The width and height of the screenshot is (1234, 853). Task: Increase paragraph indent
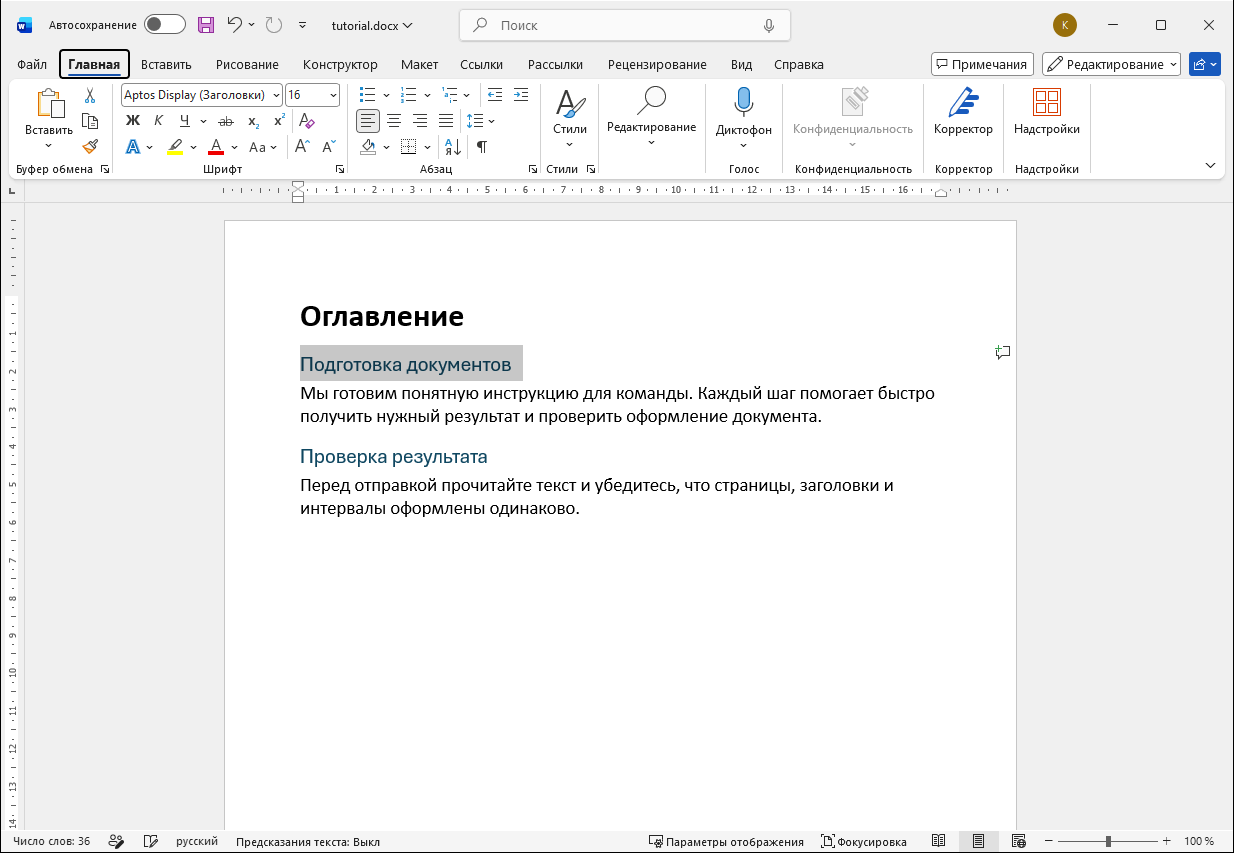click(520, 95)
